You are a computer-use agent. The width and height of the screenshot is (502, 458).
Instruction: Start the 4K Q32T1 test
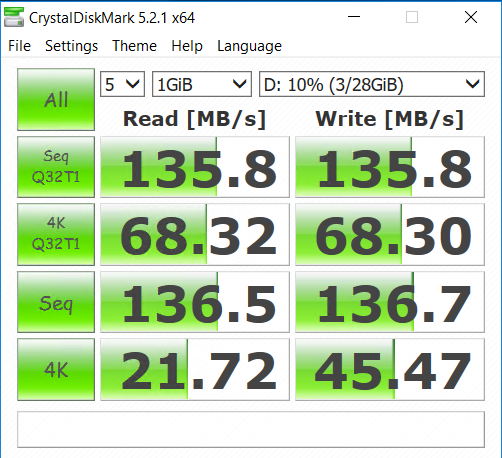point(56,234)
